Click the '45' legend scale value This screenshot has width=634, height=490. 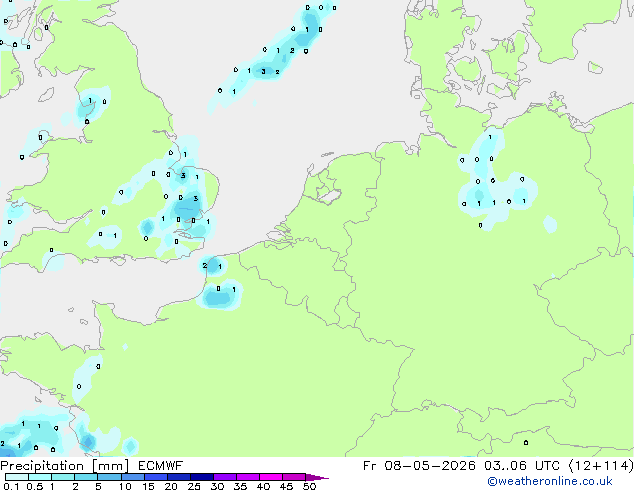pos(286,486)
